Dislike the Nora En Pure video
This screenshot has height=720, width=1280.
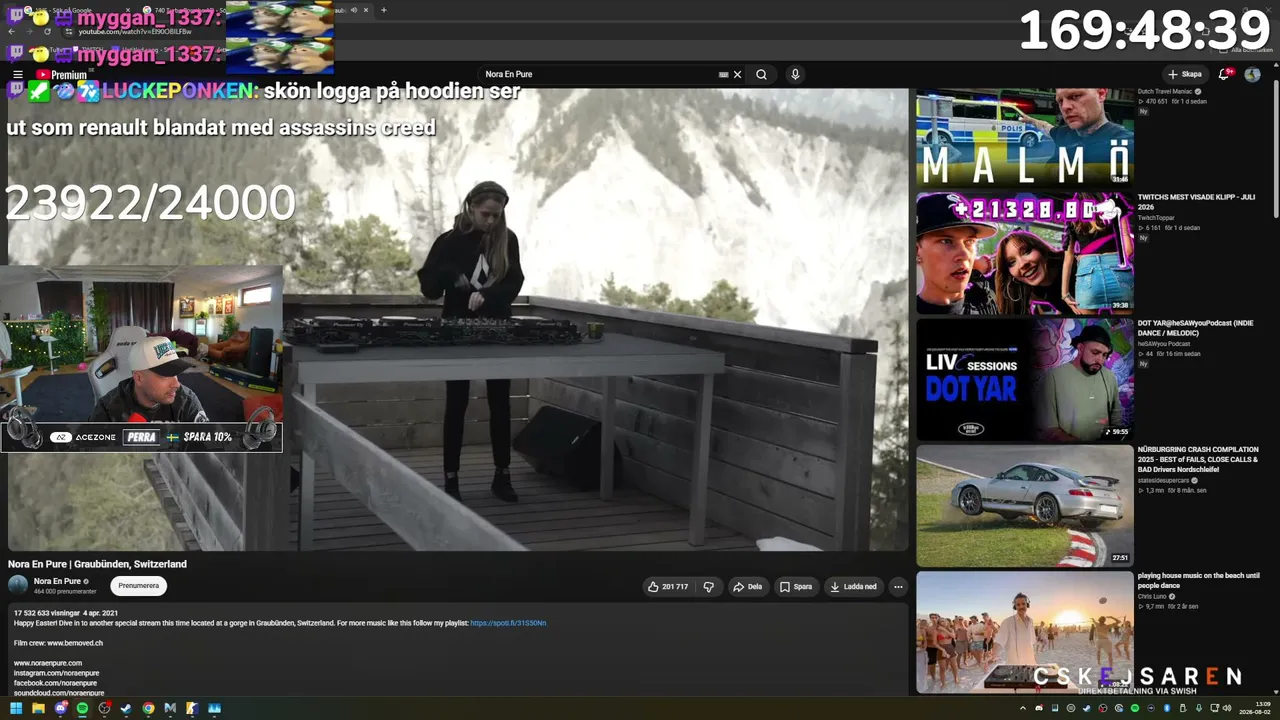(709, 587)
